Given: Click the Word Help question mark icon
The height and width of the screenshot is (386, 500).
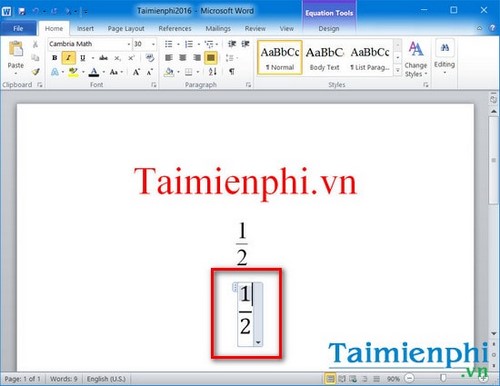Looking at the screenshot, I should [492, 28].
